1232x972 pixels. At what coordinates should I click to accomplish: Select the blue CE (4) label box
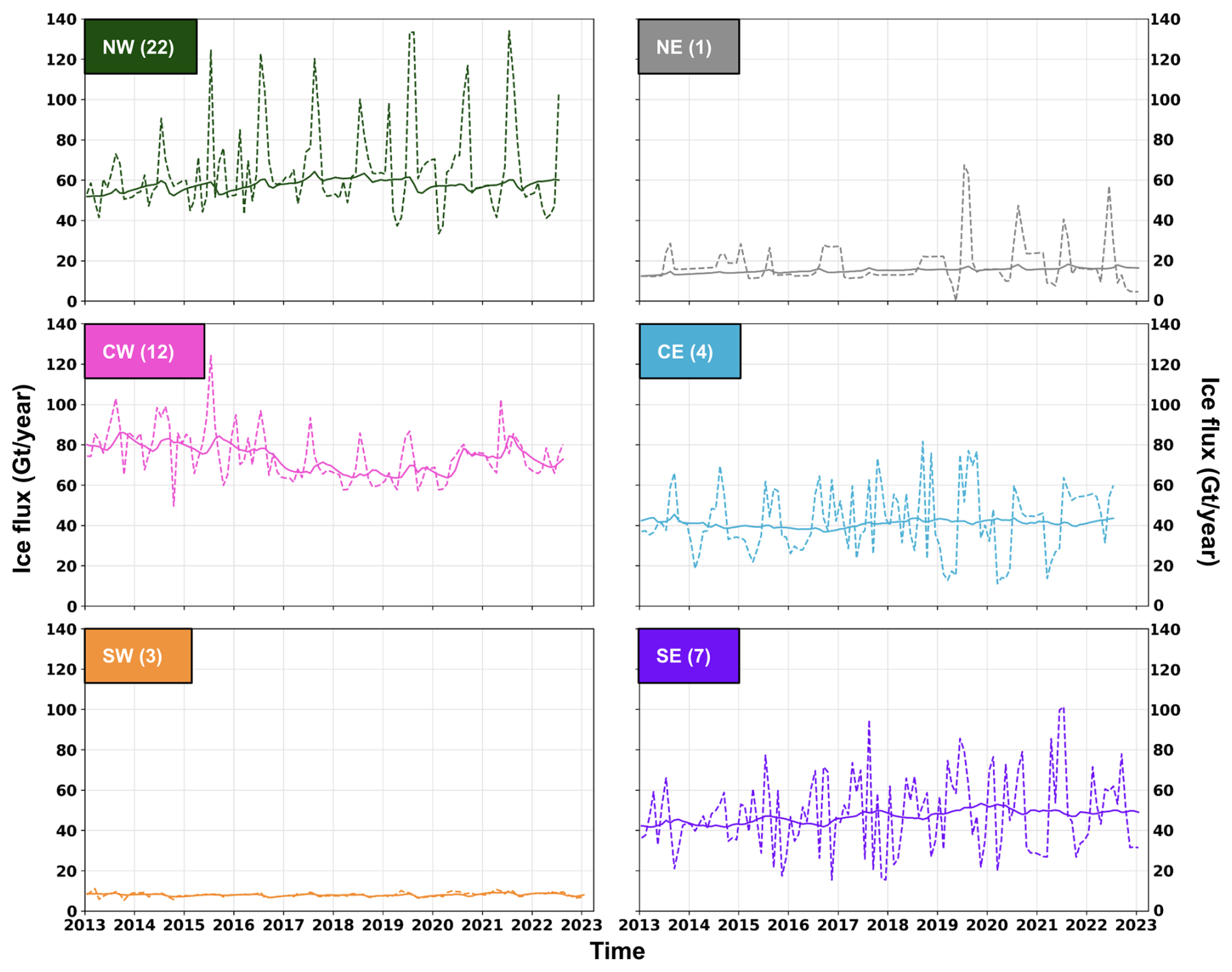(689, 352)
